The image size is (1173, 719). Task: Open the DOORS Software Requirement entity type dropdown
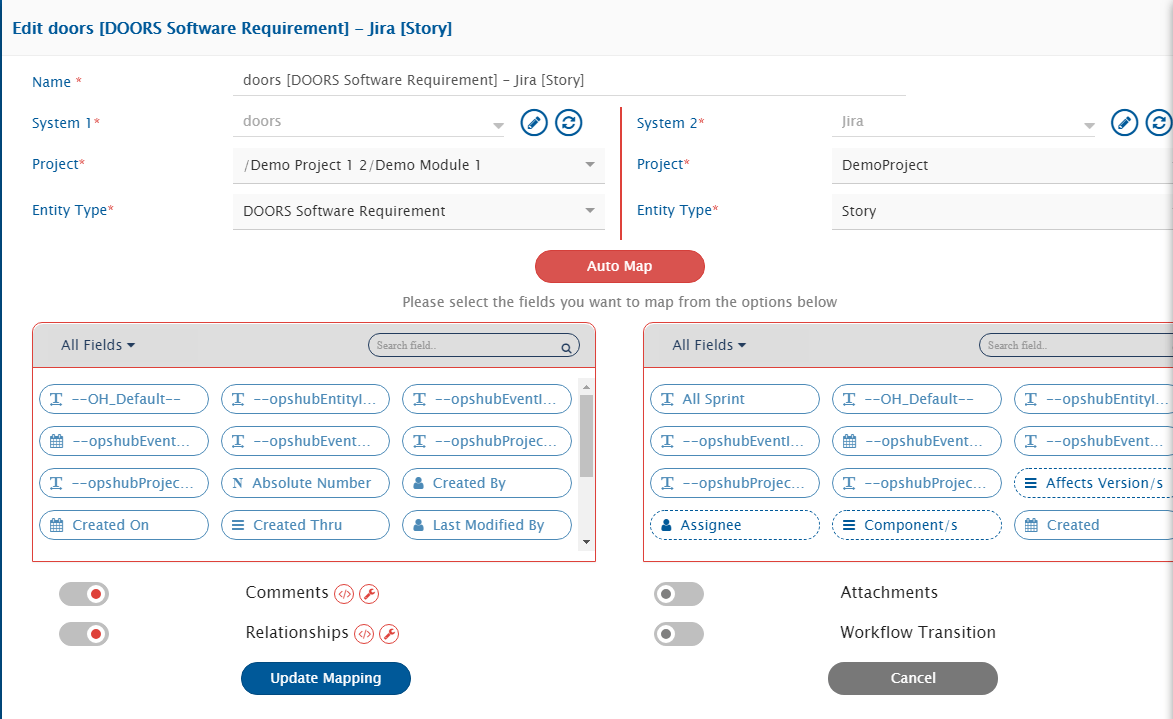click(418, 211)
